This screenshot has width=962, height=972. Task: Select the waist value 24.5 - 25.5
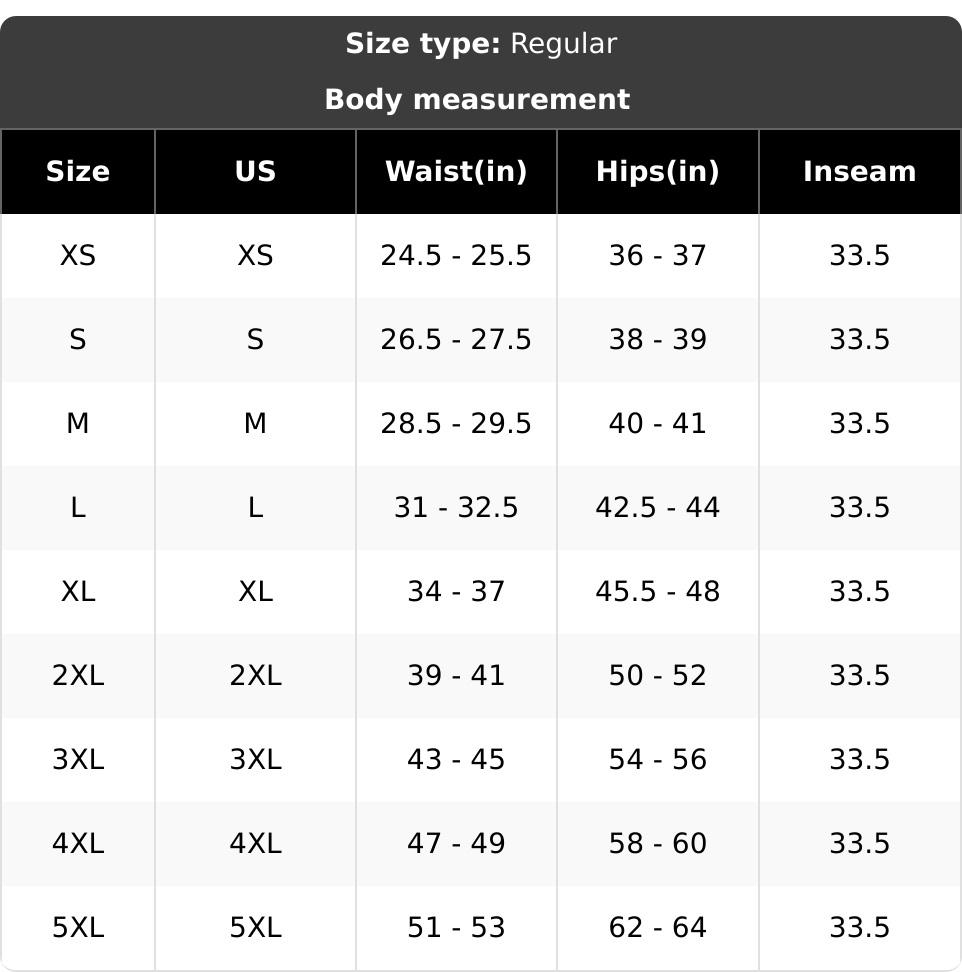[456, 256]
